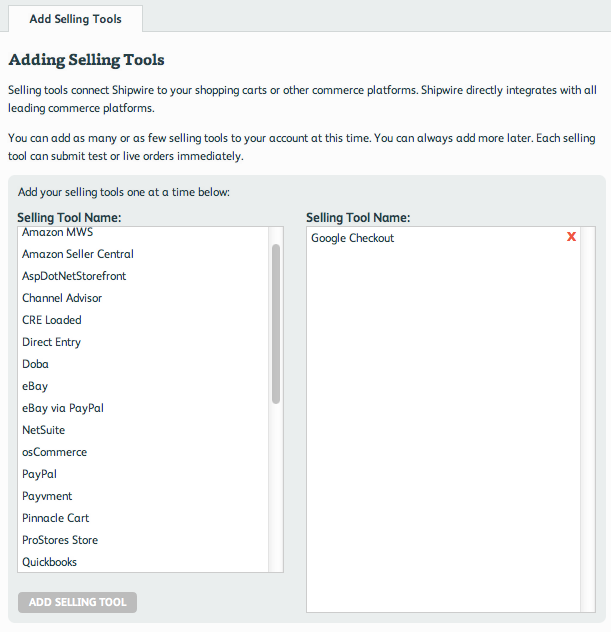Choose Direct Entry selling tool
The width and height of the screenshot is (611, 632).
click(51, 342)
